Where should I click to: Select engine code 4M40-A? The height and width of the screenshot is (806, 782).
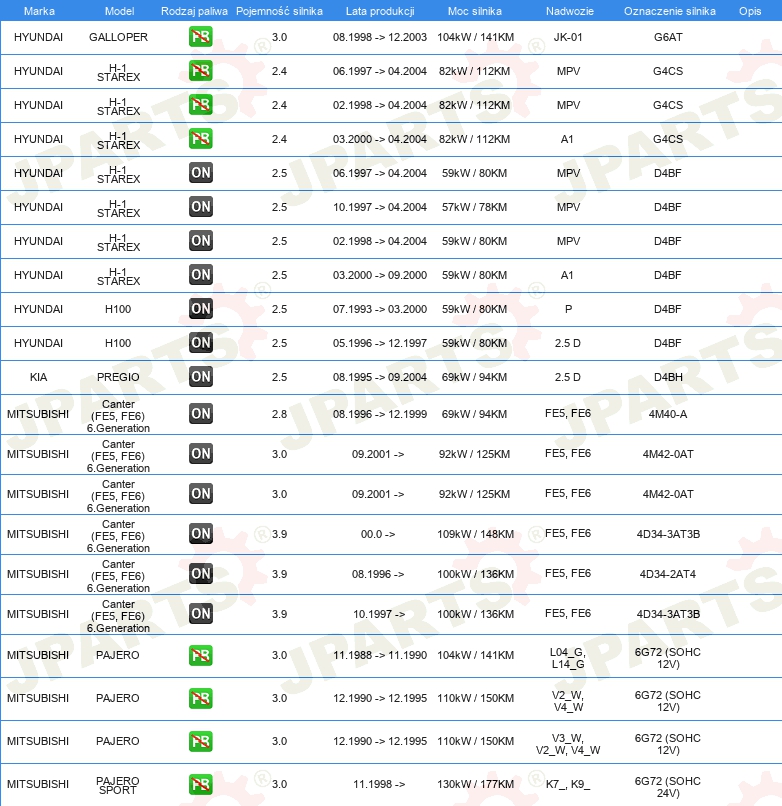point(668,414)
